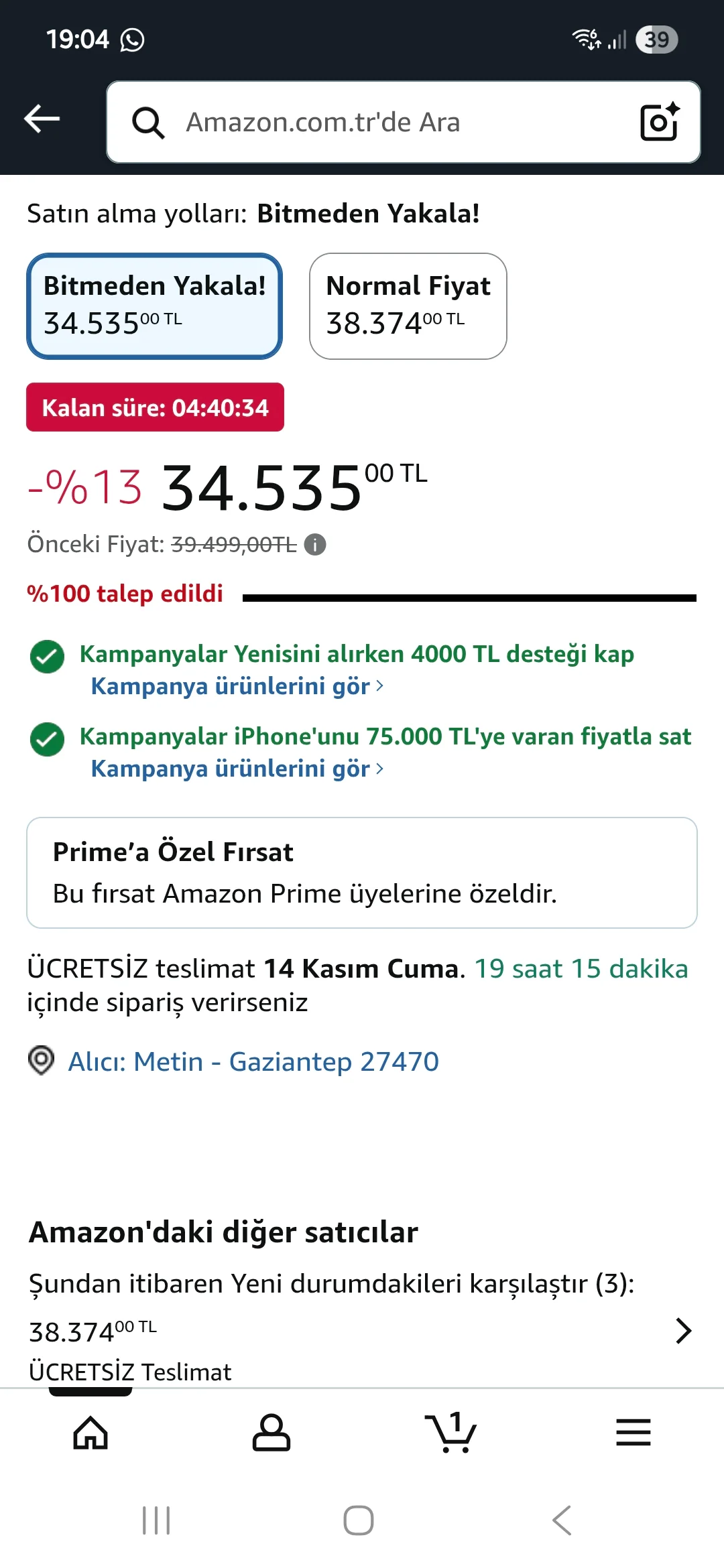Tap the back arrow in header

click(42, 120)
